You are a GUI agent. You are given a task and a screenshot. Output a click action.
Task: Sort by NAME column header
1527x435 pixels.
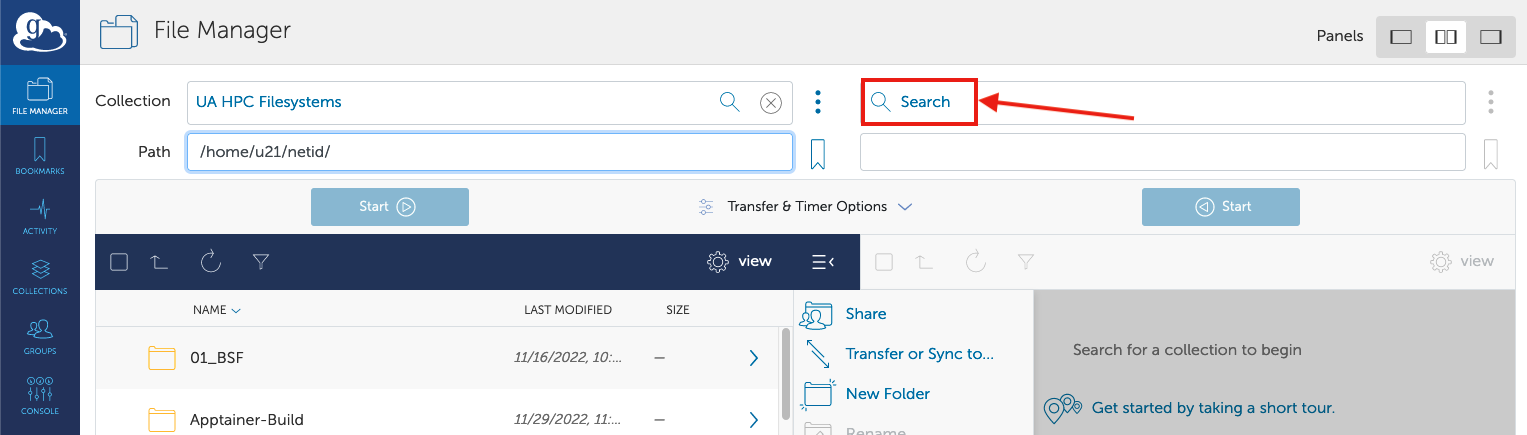point(216,310)
